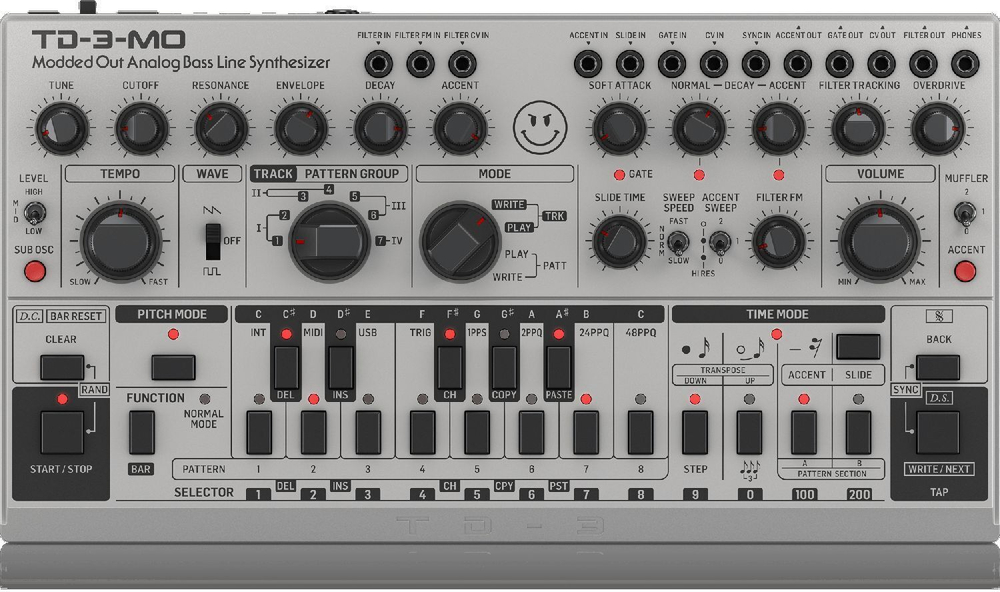Toggle the ACCENT SWEEP switch
The width and height of the screenshot is (1000, 592).
(719, 242)
